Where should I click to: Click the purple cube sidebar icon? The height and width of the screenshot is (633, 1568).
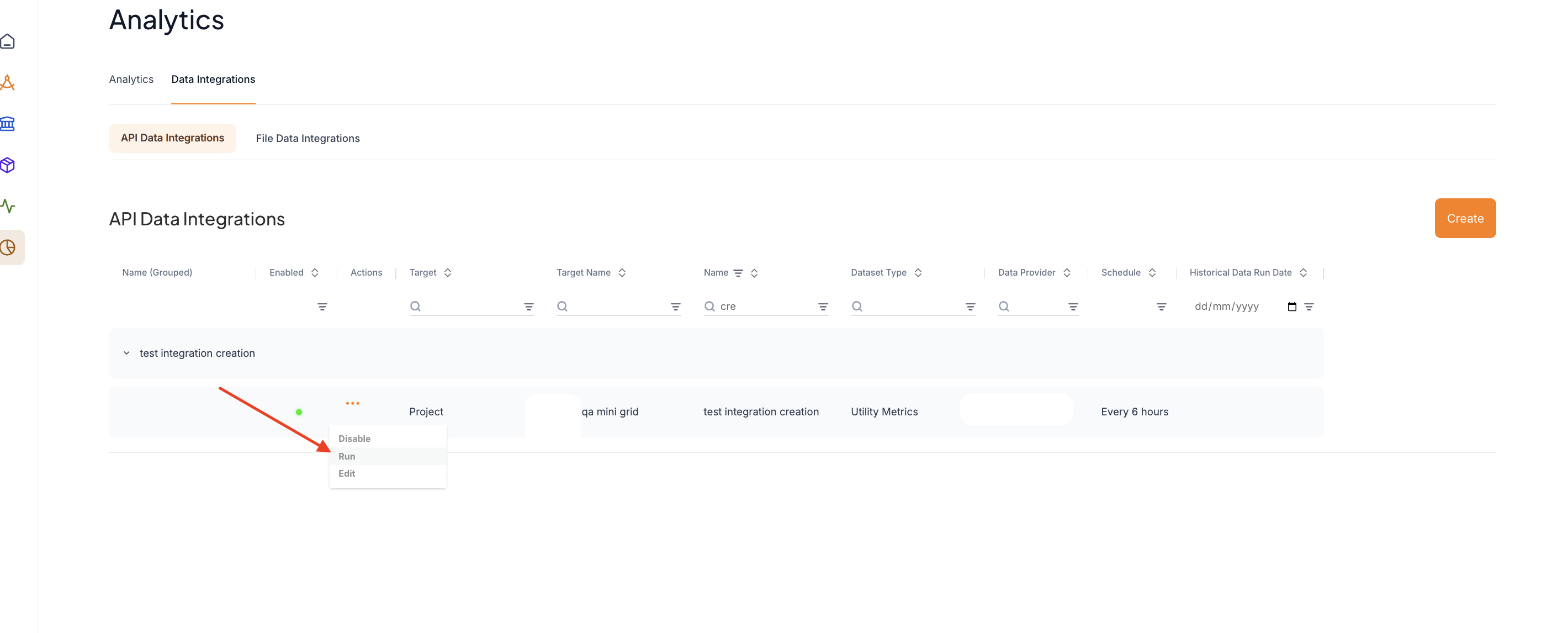(x=8, y=165)
